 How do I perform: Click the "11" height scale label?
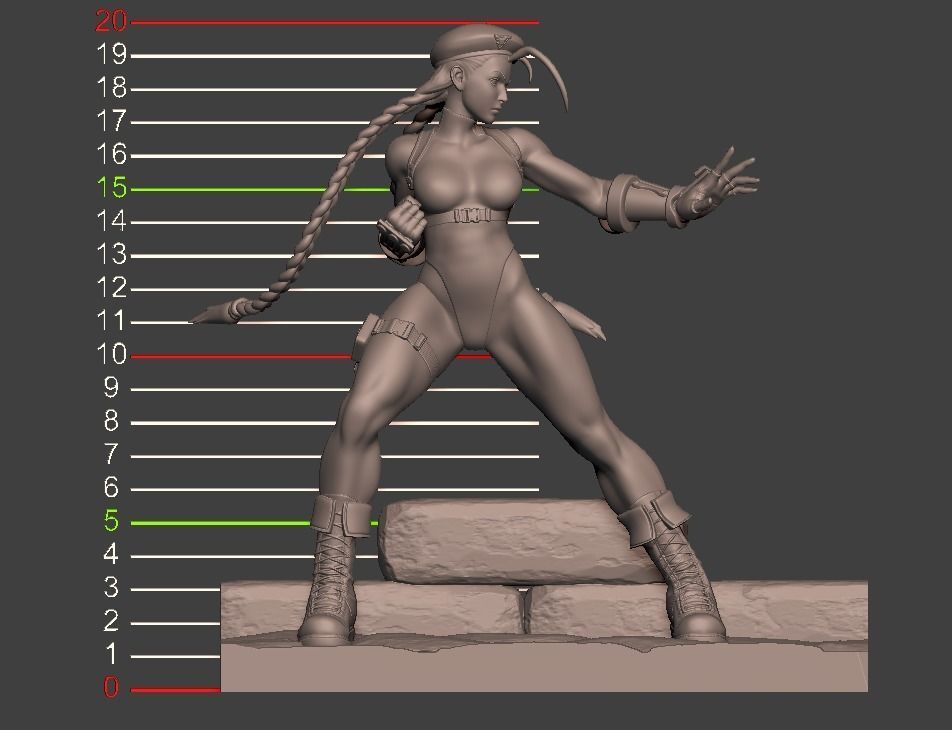click(112, 321)
